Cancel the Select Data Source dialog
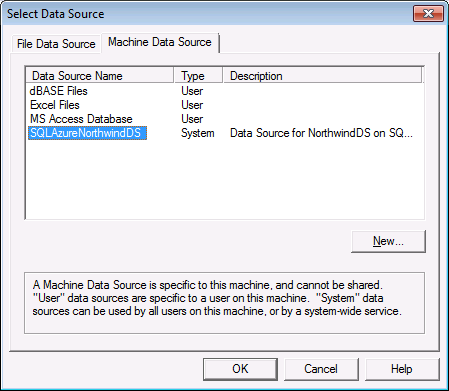Viewport: 449px width, 391px height. click(321, 369)
